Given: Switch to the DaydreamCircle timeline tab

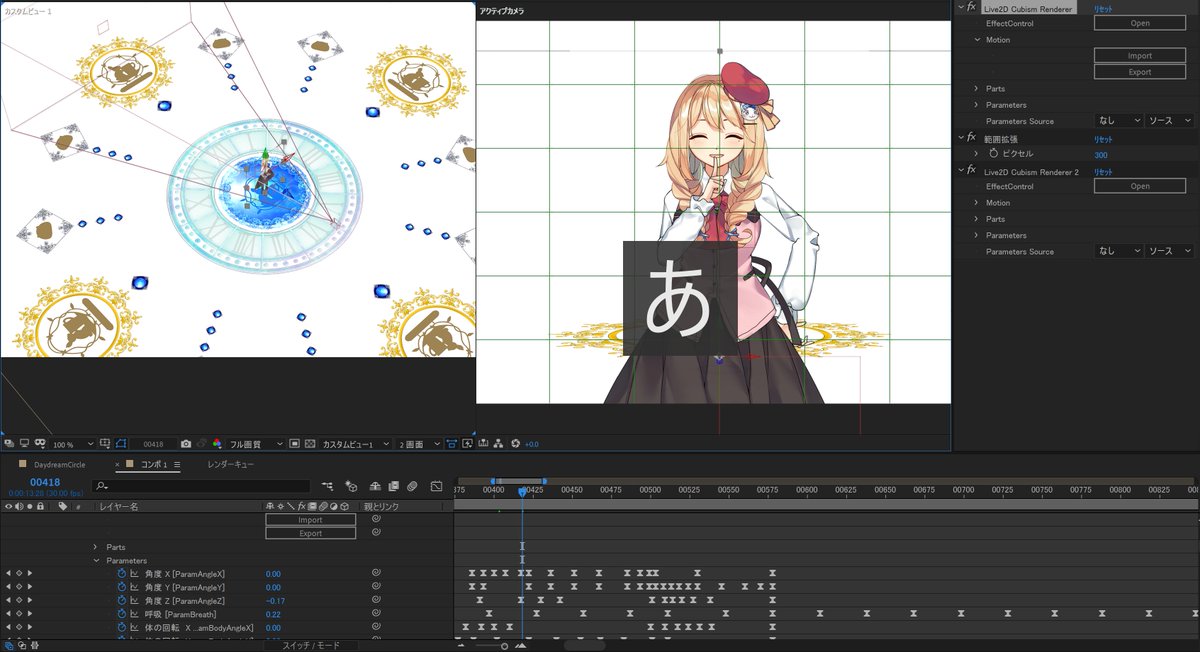Looking at the screenshot, I should coord(59,465).
